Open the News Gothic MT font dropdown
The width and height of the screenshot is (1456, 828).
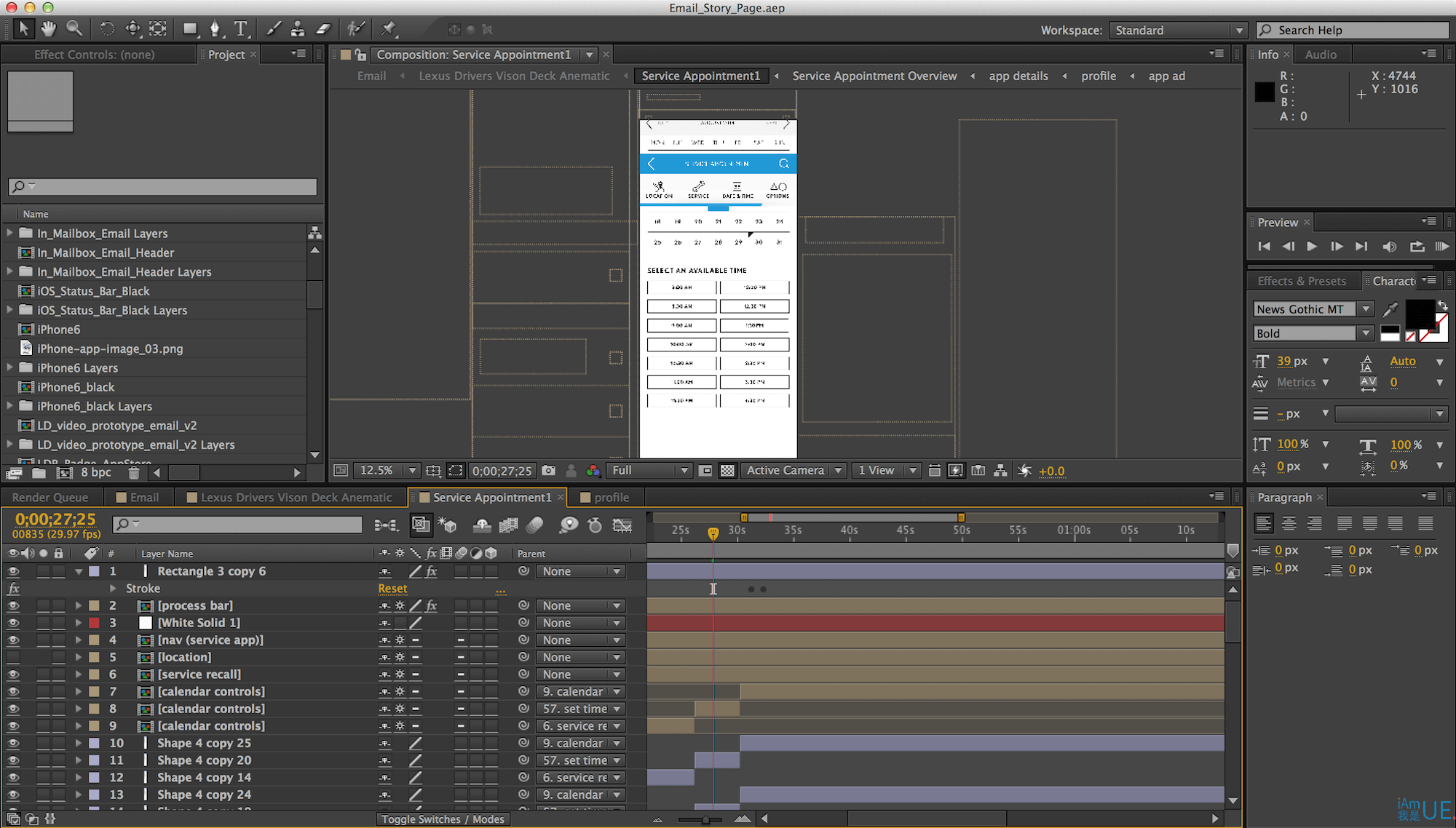(1313, 309)
